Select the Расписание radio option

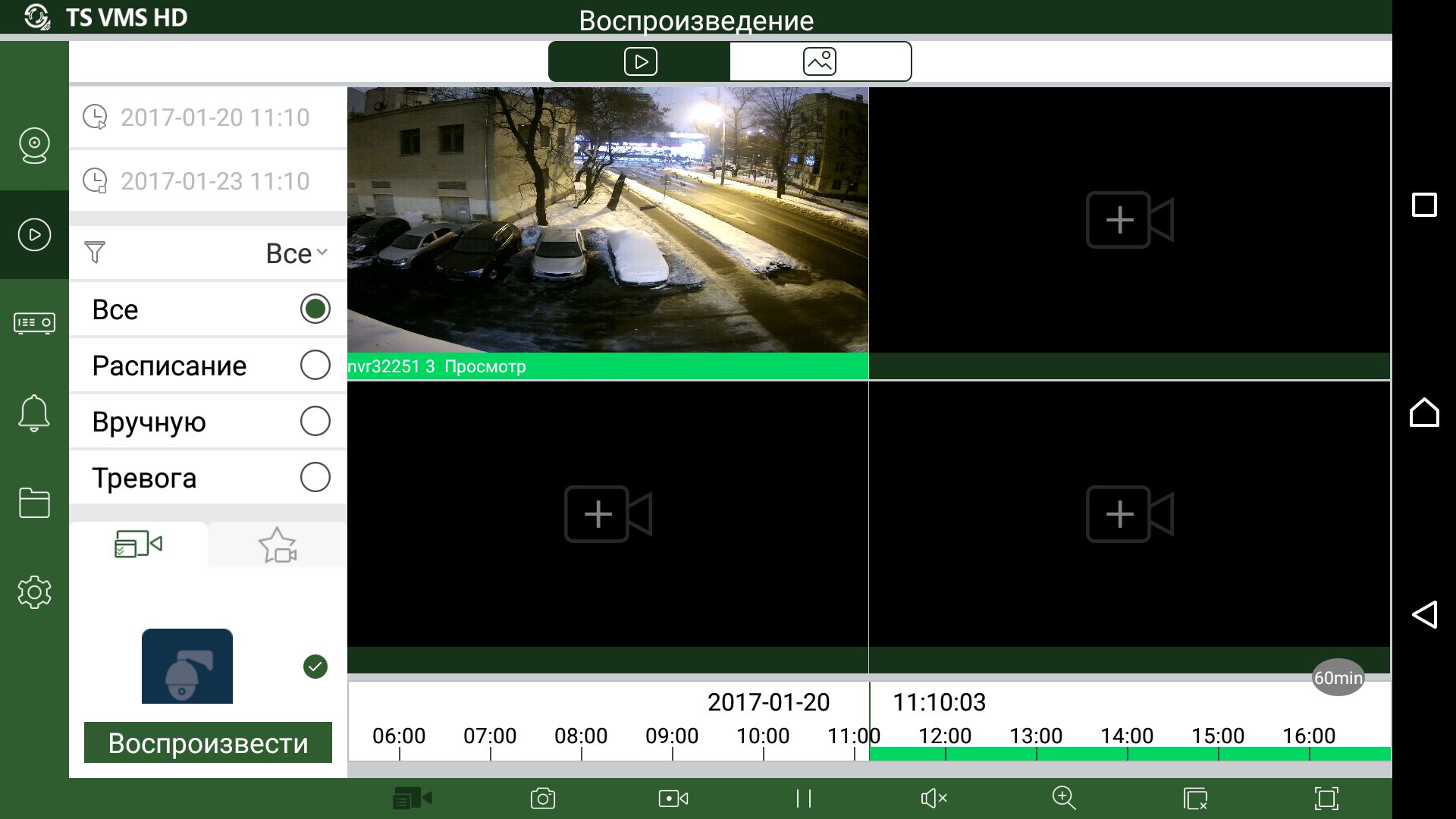pyautogui.click(x=315, y=365)
